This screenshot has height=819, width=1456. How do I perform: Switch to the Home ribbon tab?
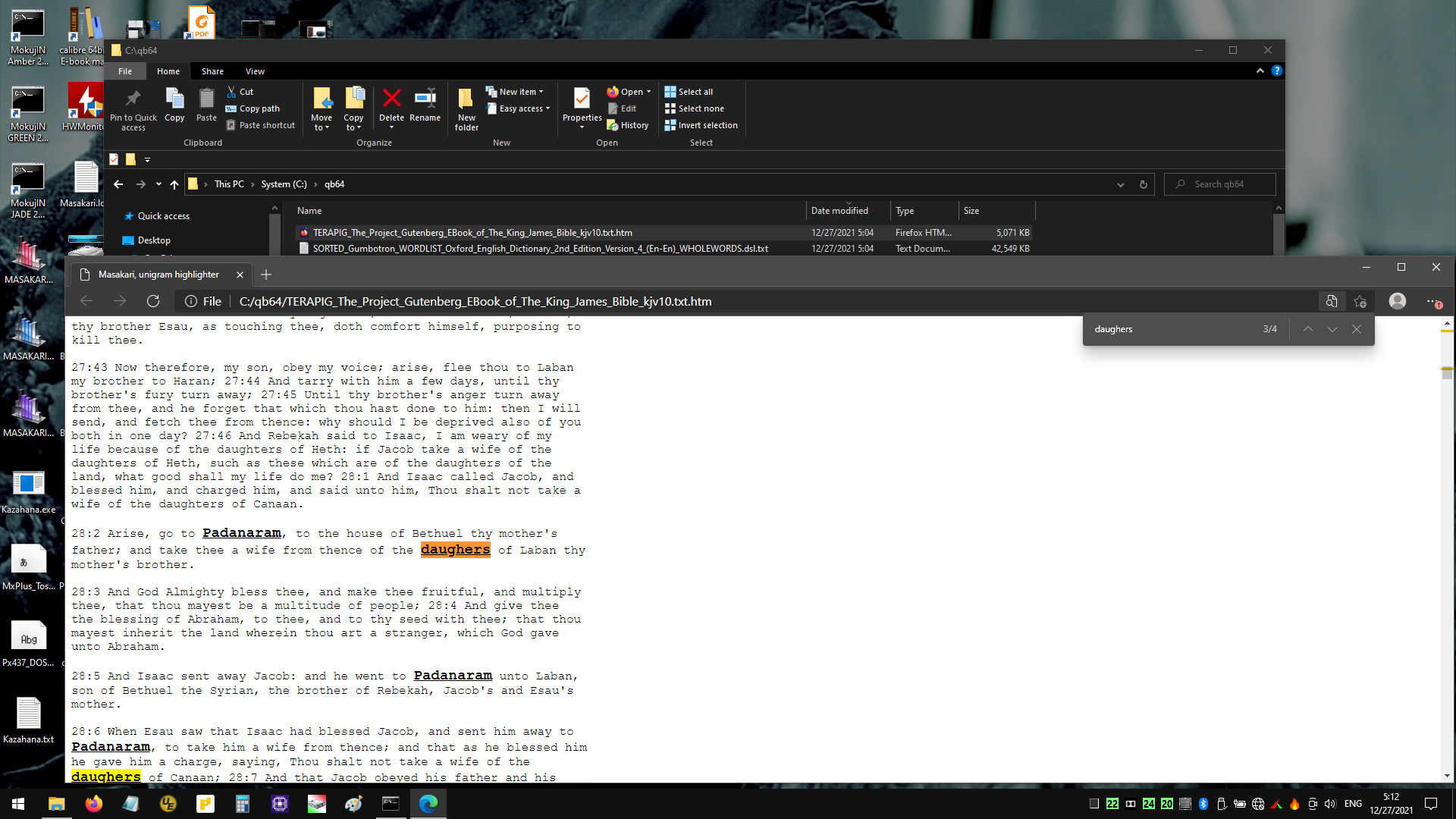pyautogui.click(x=168, y=71)
